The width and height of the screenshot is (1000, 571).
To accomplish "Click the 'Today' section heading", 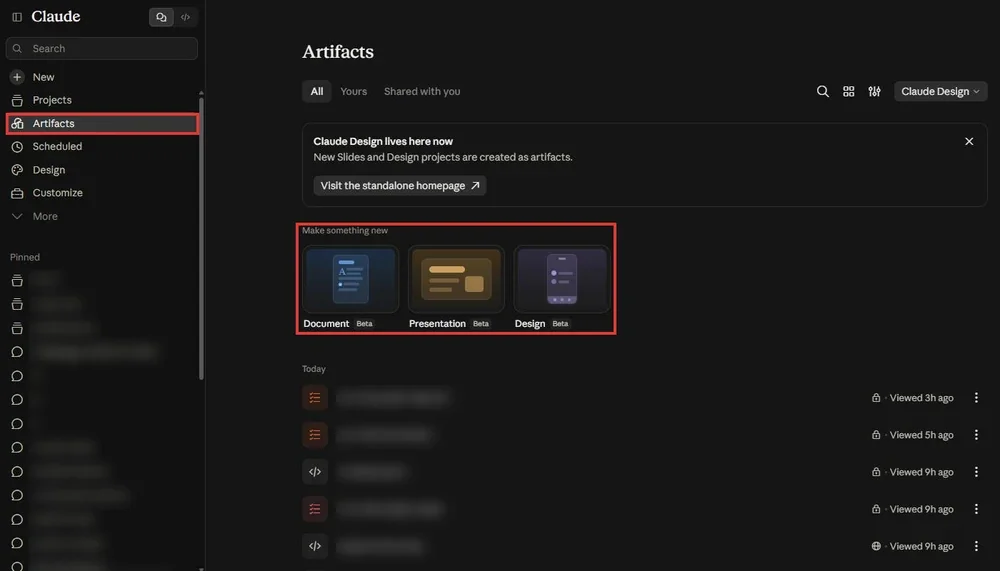I will click(314, 369).
